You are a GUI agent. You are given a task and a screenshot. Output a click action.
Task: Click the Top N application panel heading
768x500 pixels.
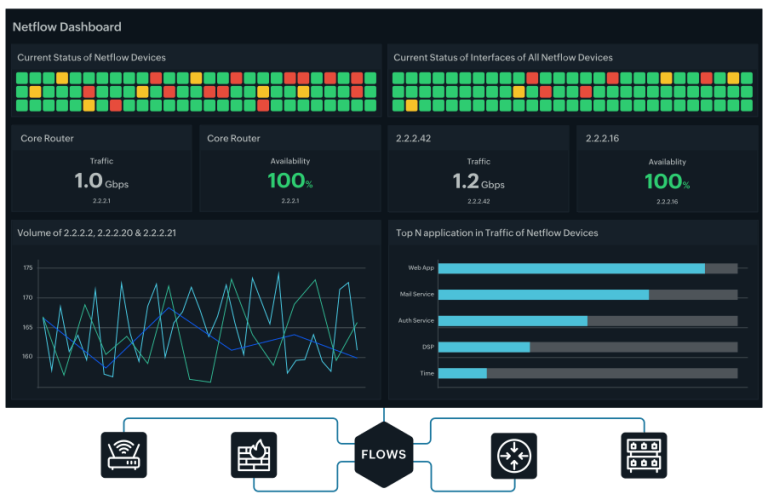coord(497,233)
